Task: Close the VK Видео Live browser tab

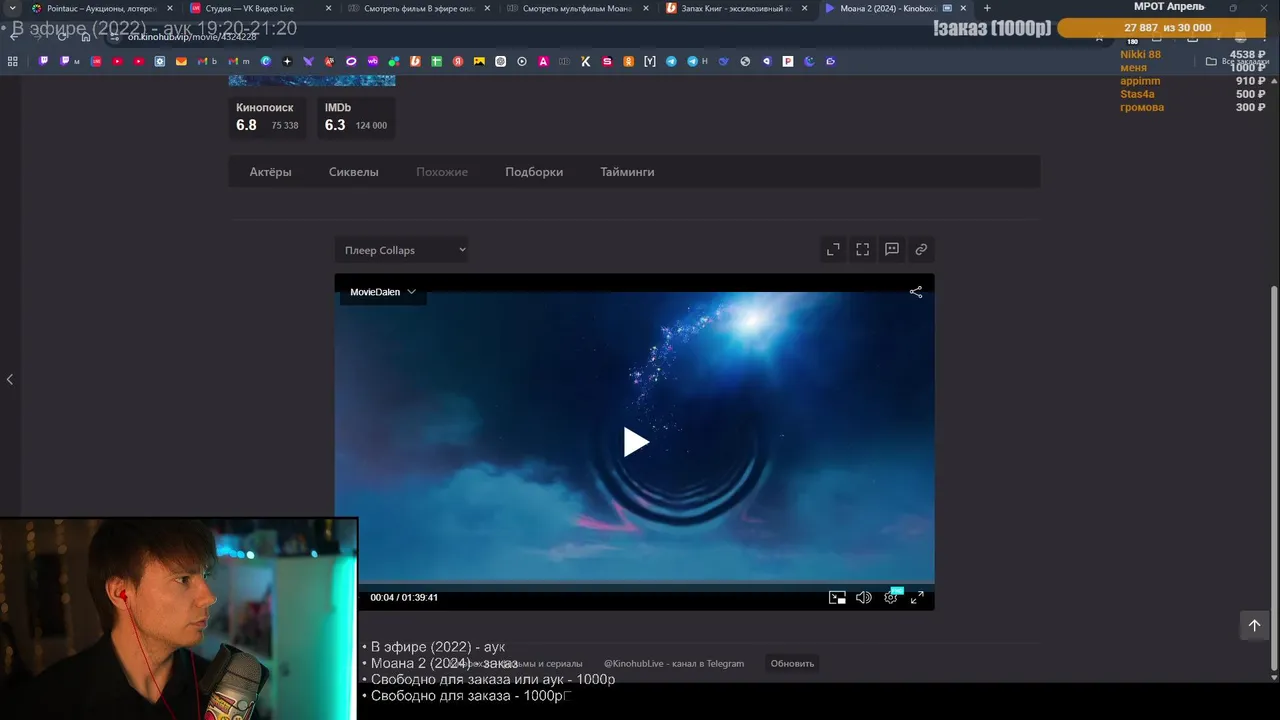Action: [327, 8]
